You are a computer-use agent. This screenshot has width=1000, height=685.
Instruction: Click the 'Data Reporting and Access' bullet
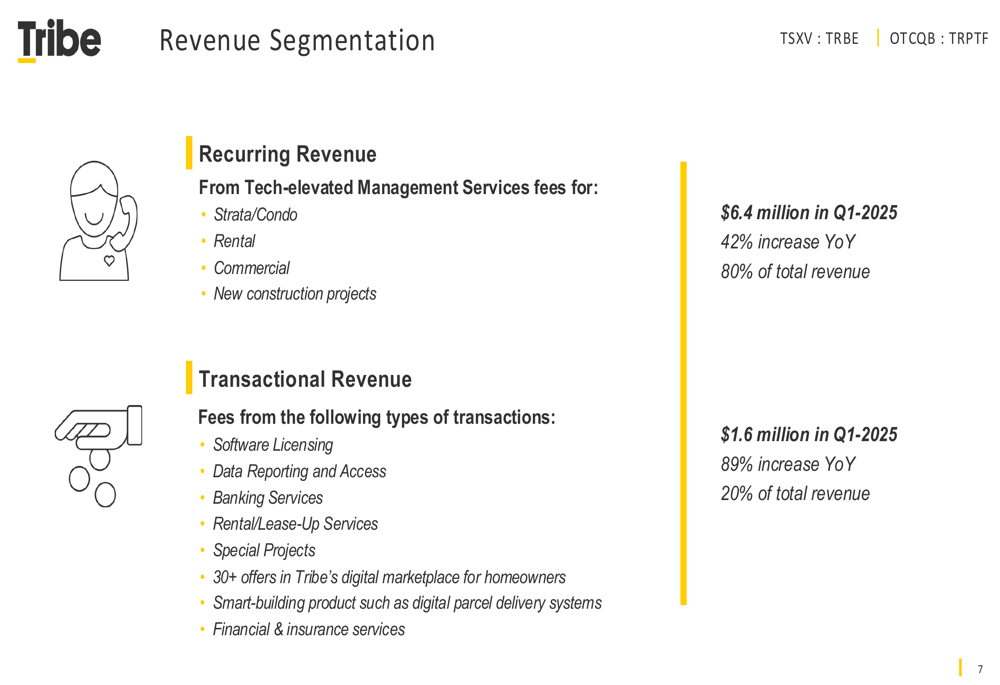coord(299,471)
